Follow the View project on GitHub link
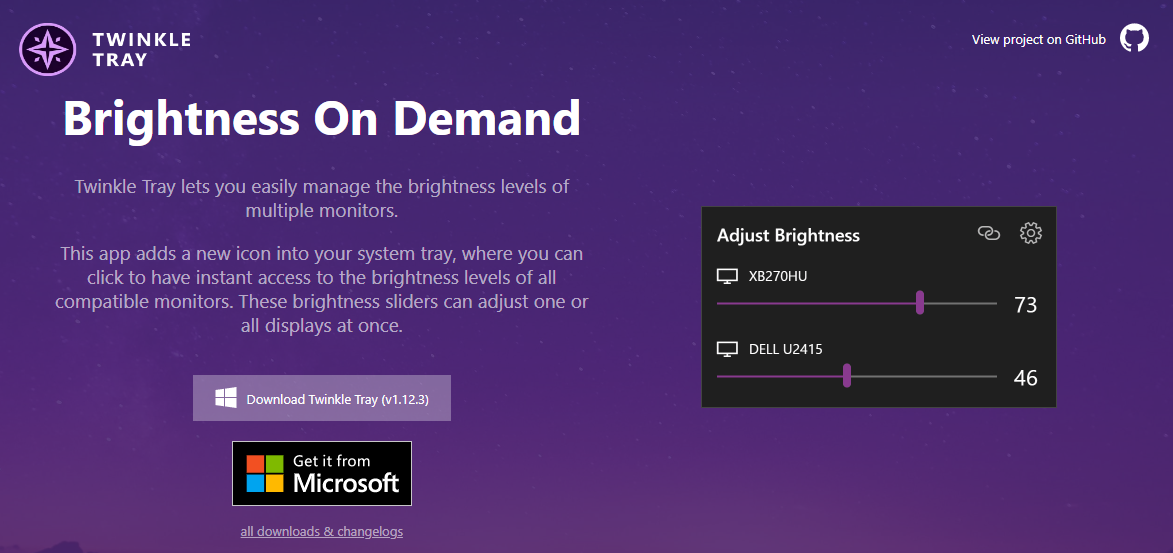1173x553 pixels. [1038, 40]
